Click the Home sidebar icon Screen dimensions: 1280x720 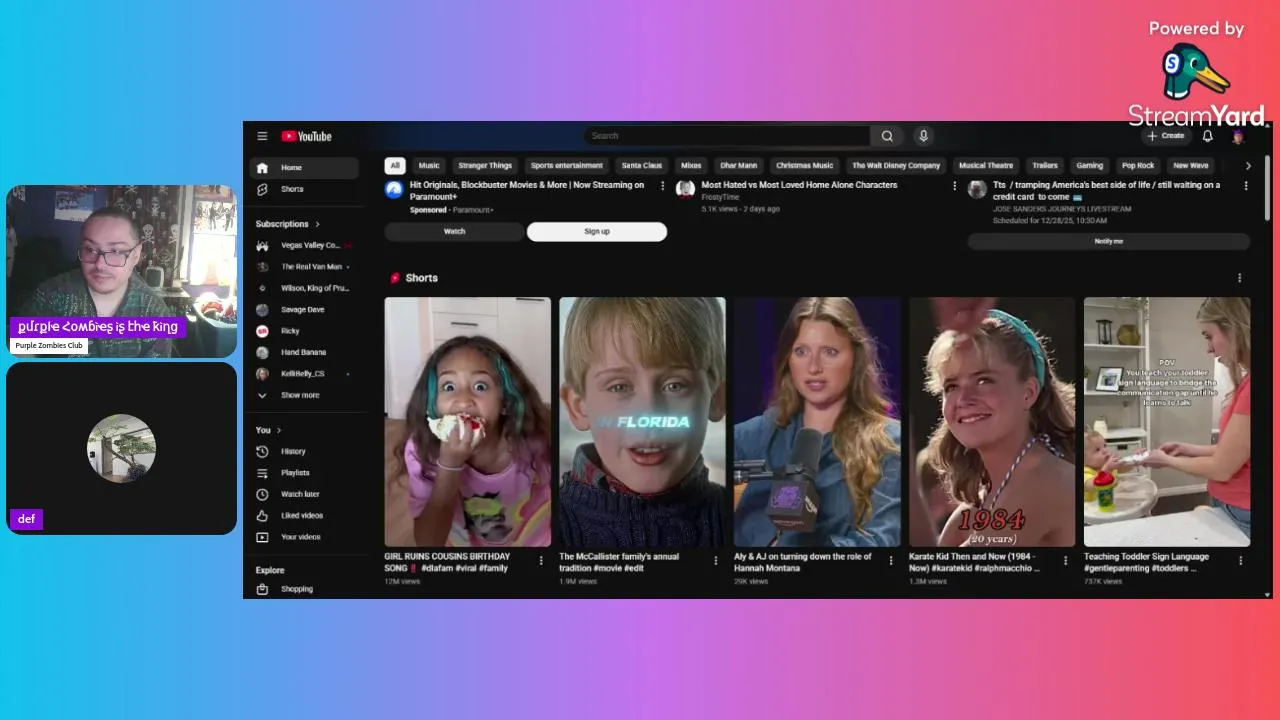pos(262,168)
